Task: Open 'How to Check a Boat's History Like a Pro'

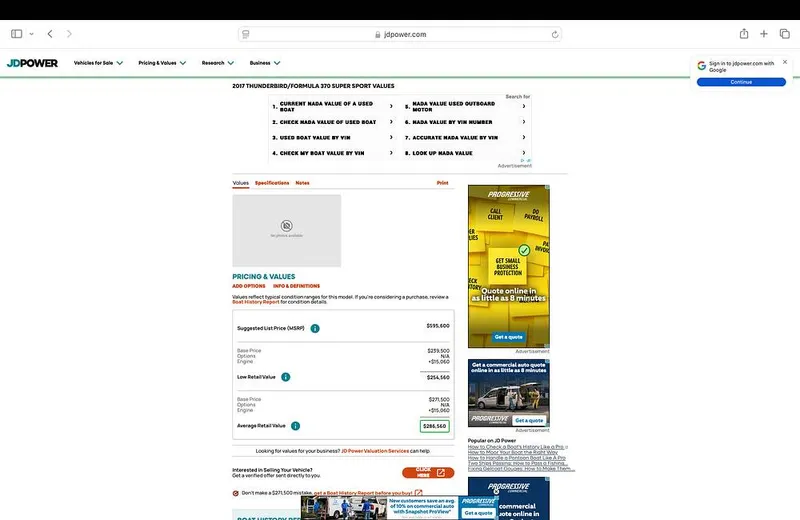Action: 516,447
